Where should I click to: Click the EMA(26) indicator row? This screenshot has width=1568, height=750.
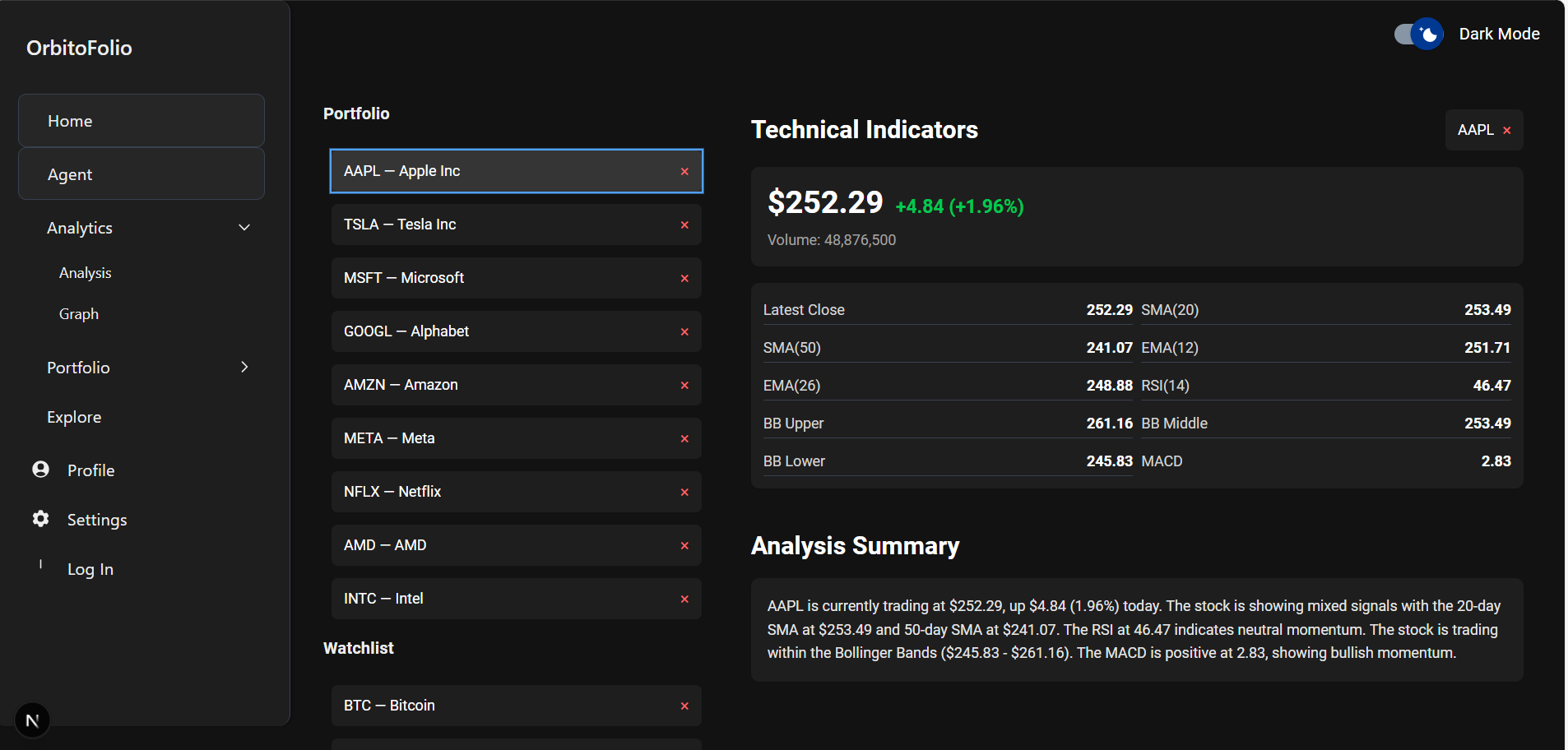948,386
